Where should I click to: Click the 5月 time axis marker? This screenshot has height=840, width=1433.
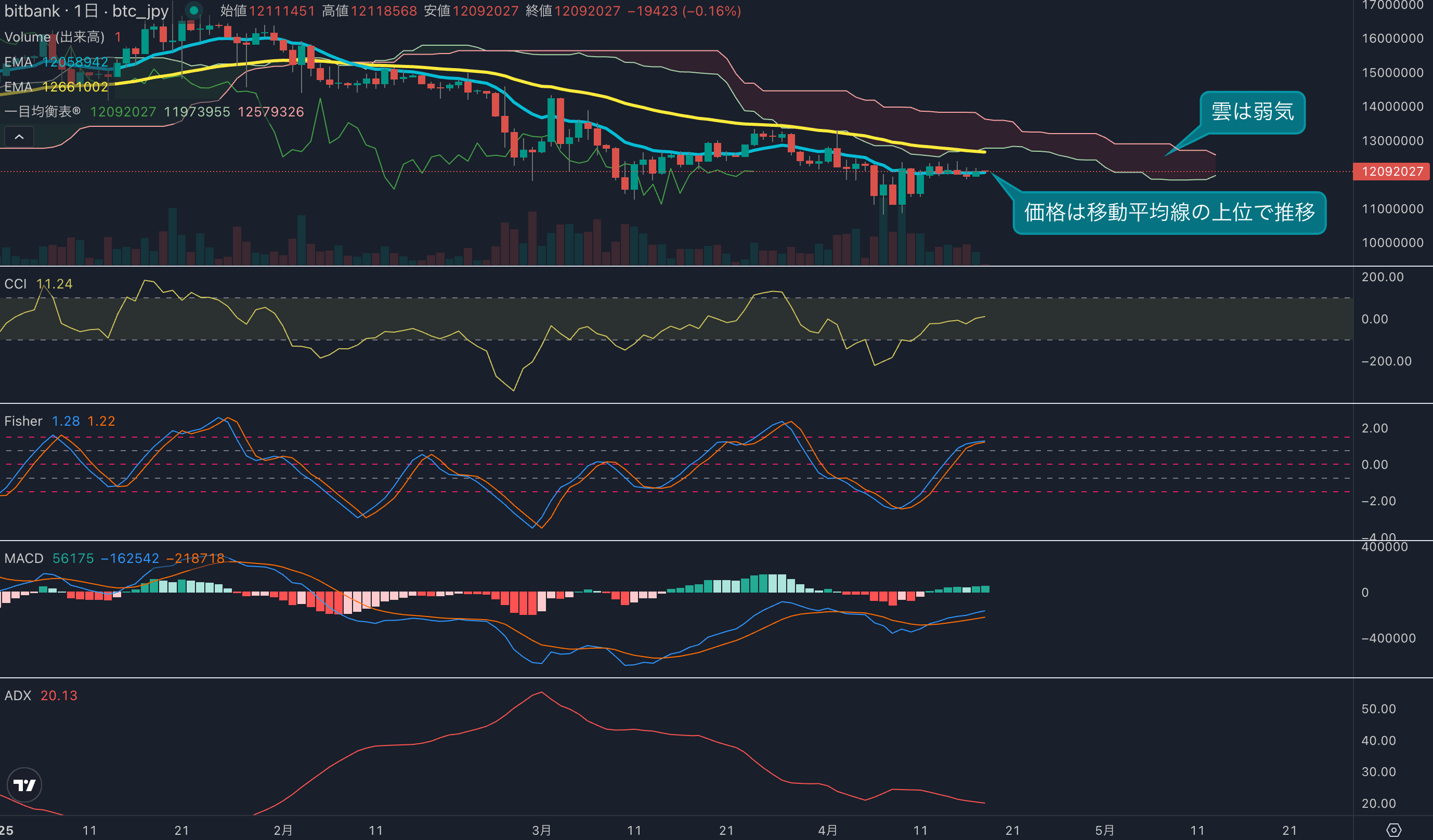(1104, 830)
